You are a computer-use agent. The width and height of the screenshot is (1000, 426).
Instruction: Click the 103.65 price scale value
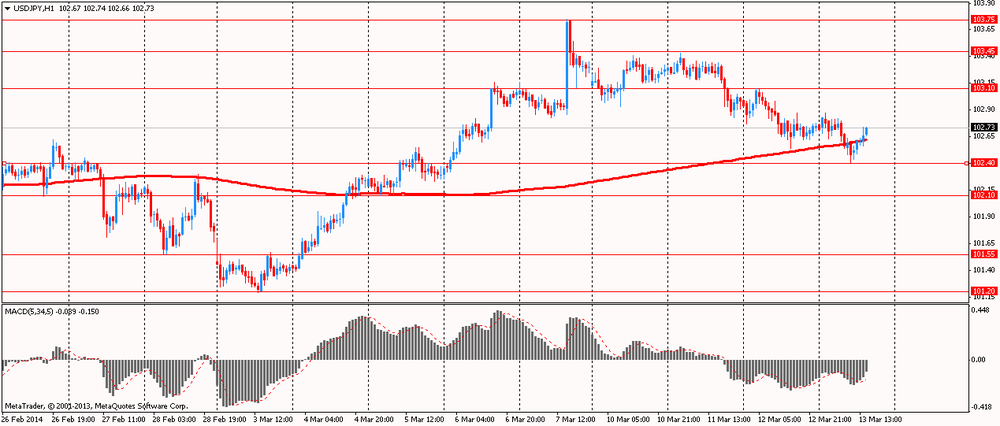tap(983, 29)
